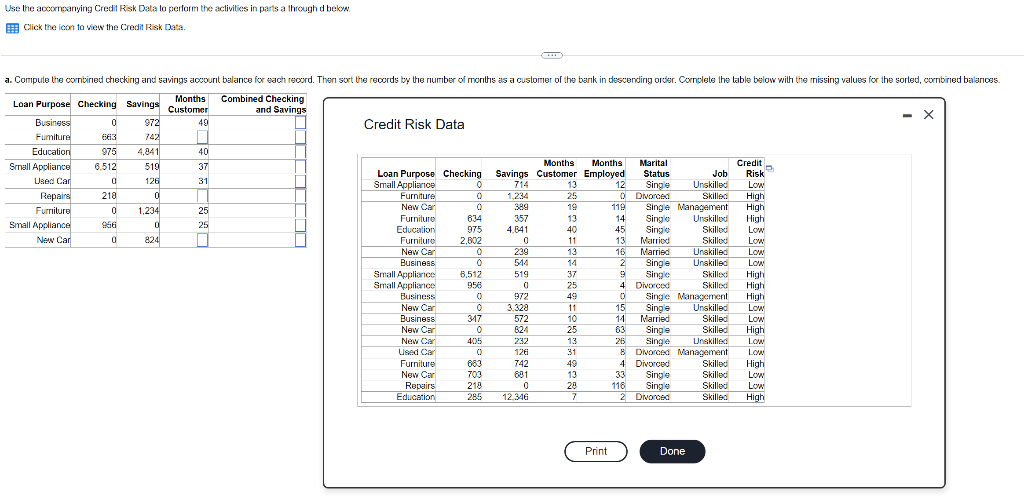Click the table icon to view Credit Risk Data
This screenshot has width=1024, height=503.
[12, 28]
